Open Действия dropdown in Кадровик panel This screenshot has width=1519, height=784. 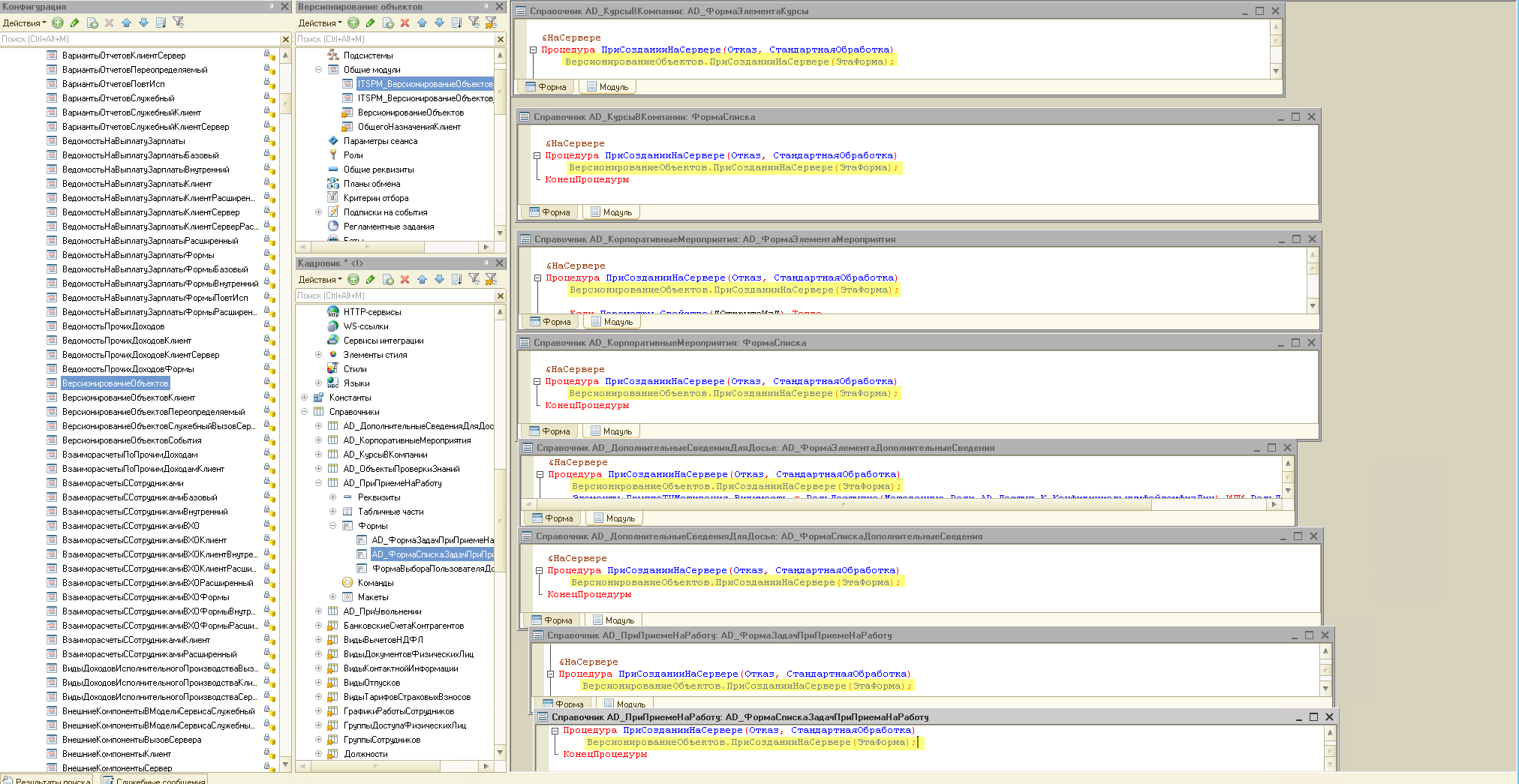click(x=320, y=280)
